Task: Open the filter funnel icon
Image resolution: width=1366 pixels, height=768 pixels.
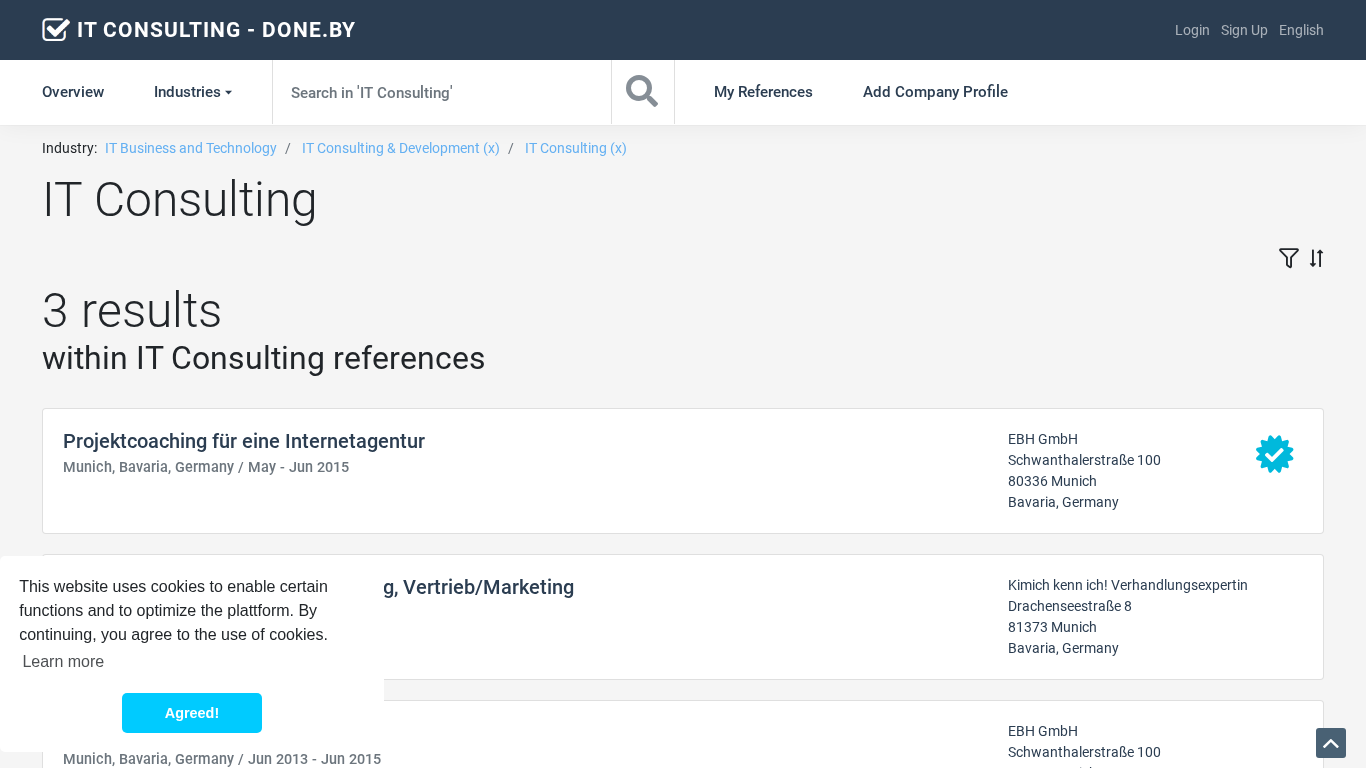Action: pos(1288,258)
